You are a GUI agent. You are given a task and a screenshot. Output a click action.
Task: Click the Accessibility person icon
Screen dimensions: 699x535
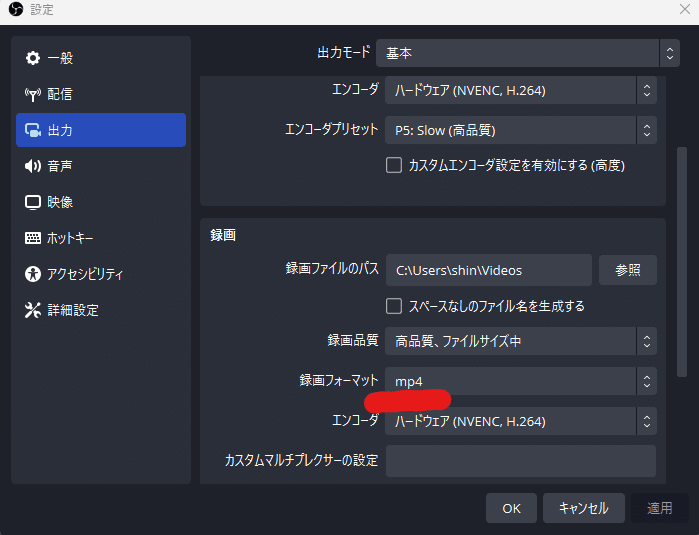click(x=33, y=274)
